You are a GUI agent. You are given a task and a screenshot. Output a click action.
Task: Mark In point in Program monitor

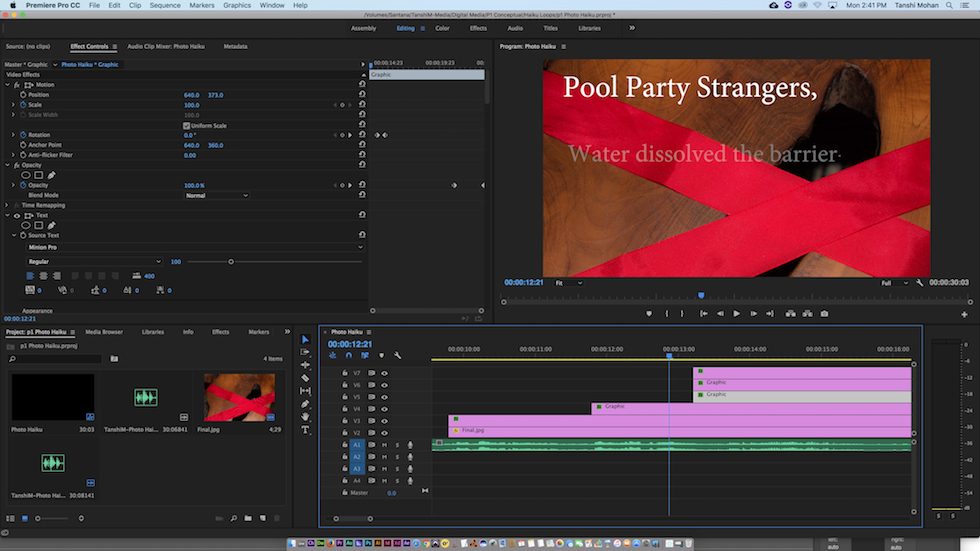[666, 314]
